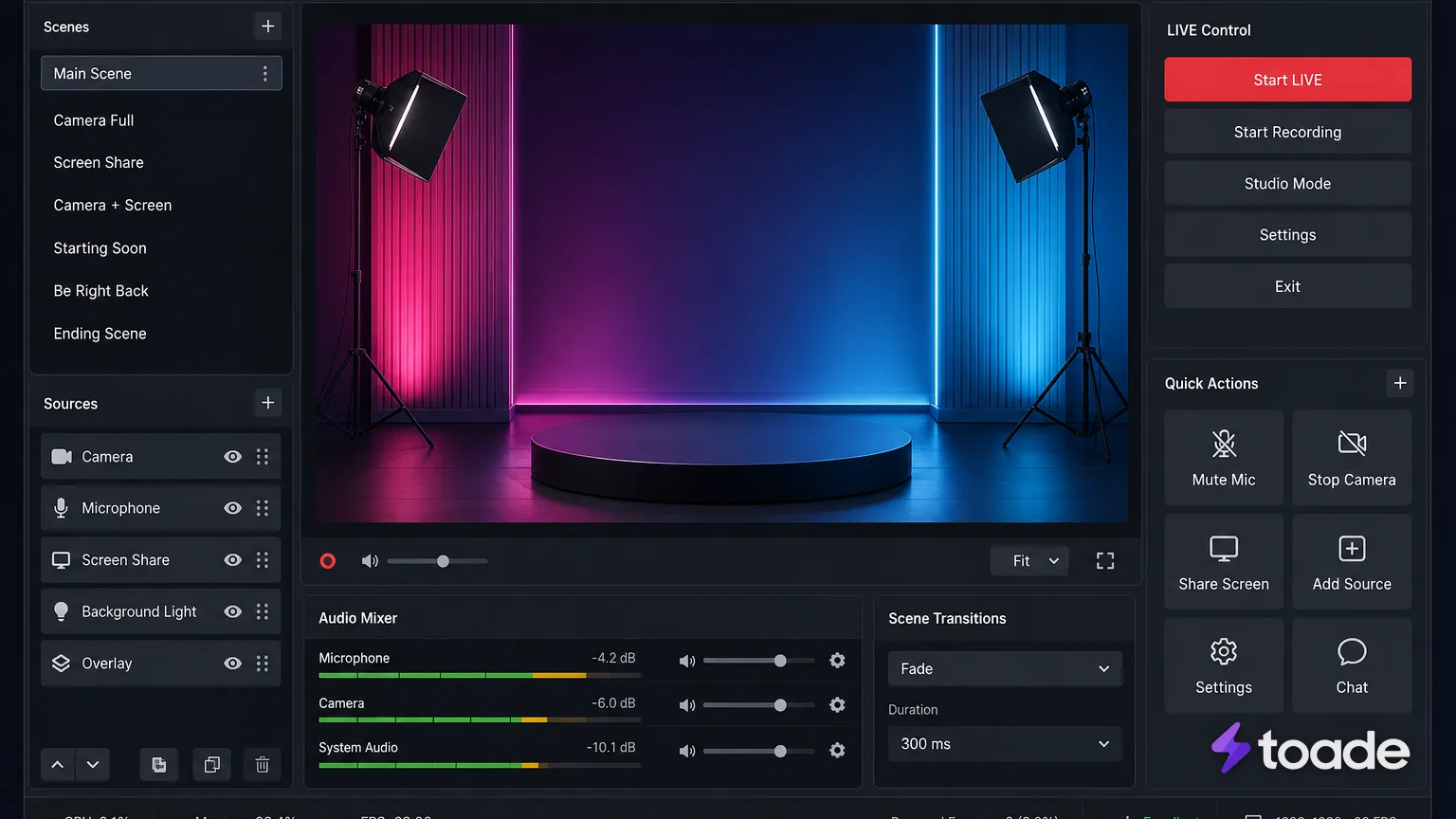Screen dimensions: 1456x819
Task: Open Settings quick action tile
Action: click(x=1224, y=665)
